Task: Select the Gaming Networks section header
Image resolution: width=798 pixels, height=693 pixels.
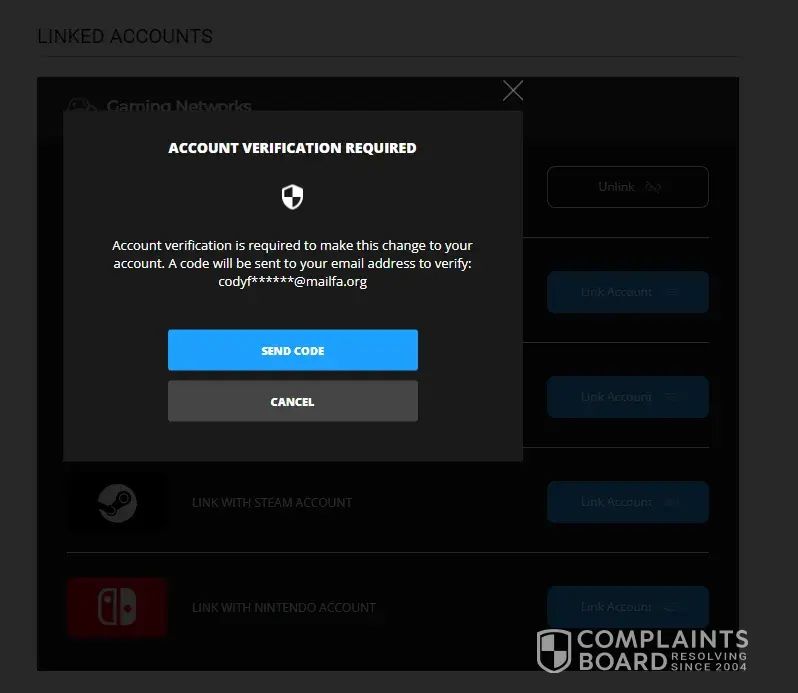Action: pos(179,105)
